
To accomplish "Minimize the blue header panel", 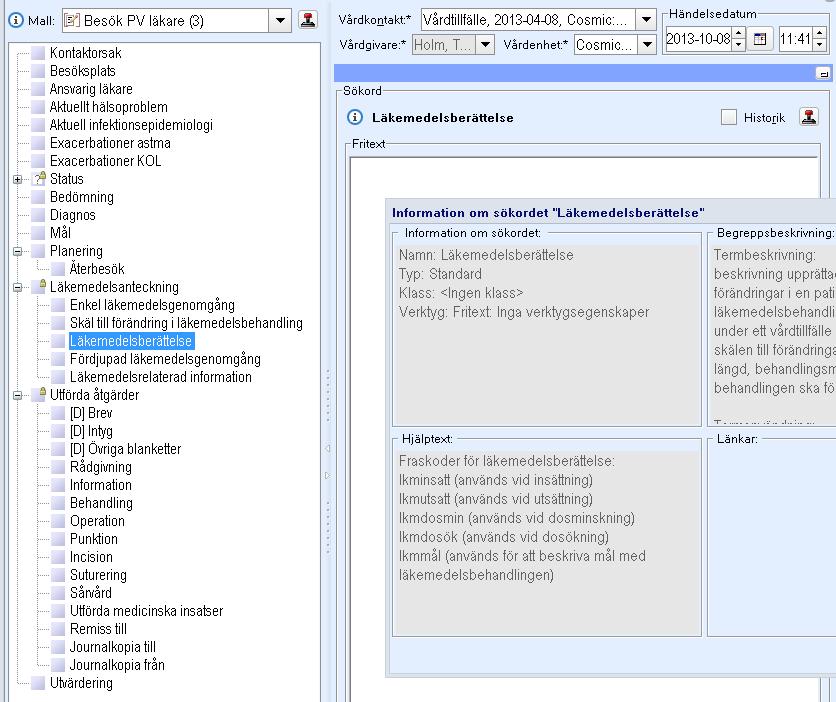I will coord(823,73).
